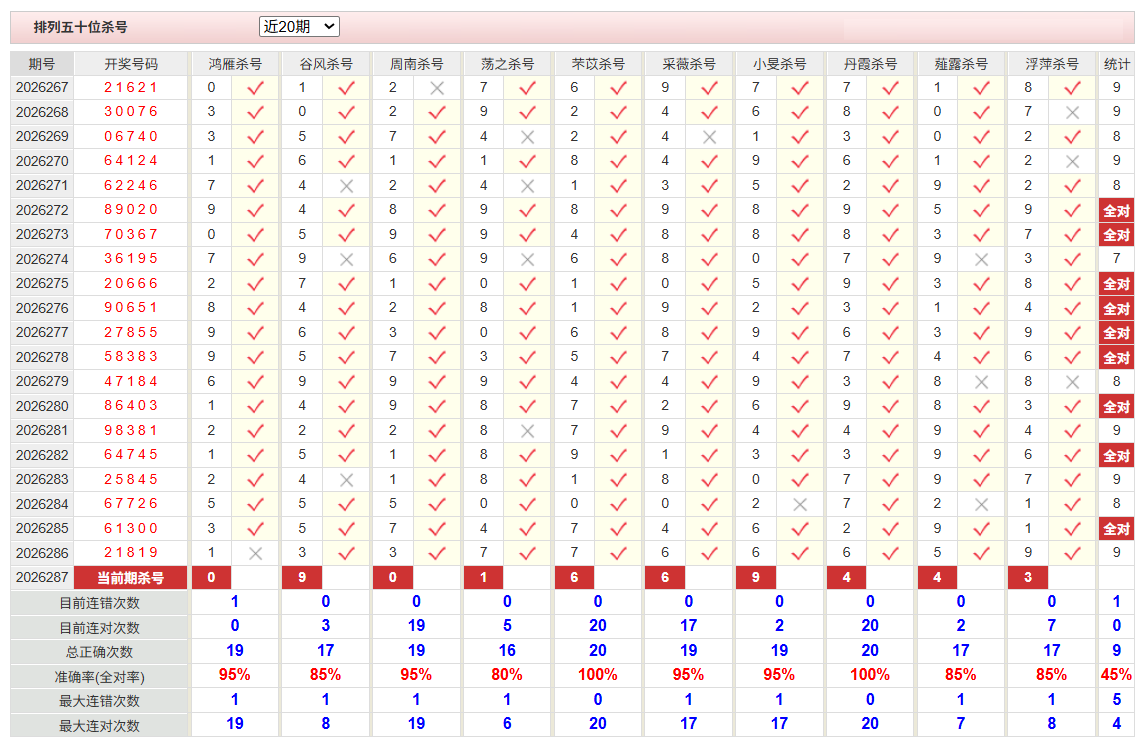Click winning number 21621 in row 2026267
The width and height of the screenshot is (1143, 751).
pos(130,87)
